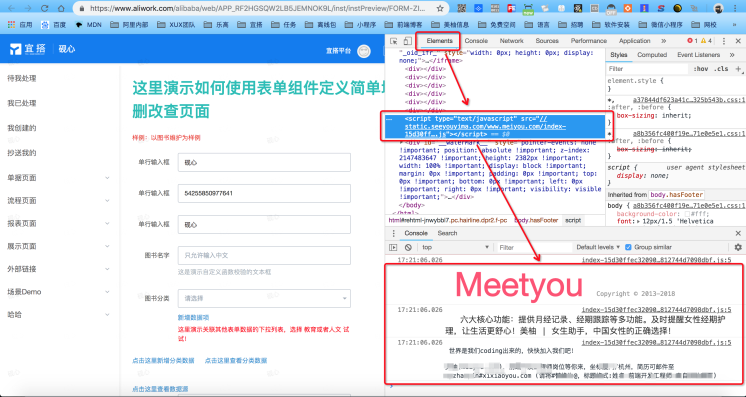
Task: Click the 点击这里查看数据源 link
Action: [160, 389]
